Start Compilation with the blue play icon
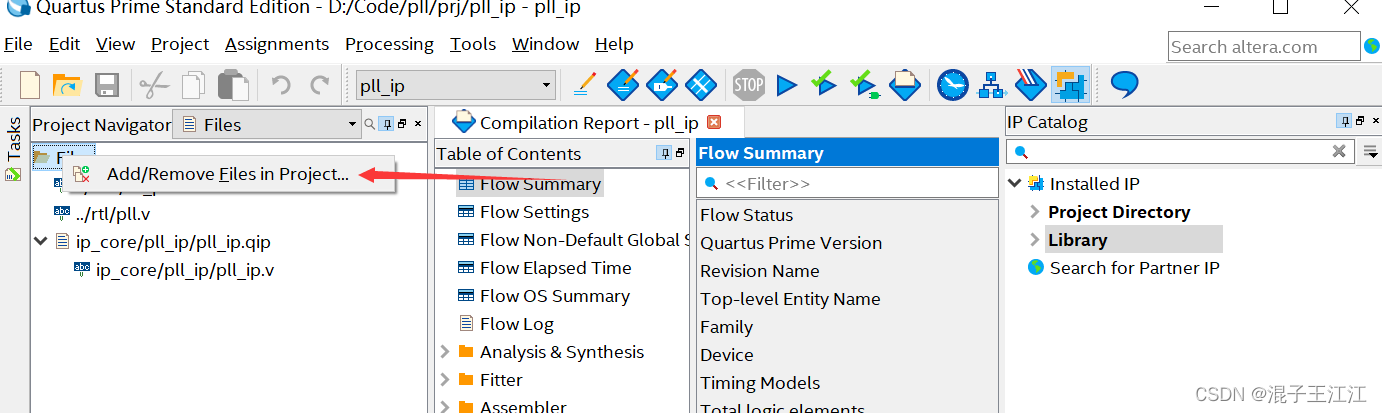 tap(787, 85)
